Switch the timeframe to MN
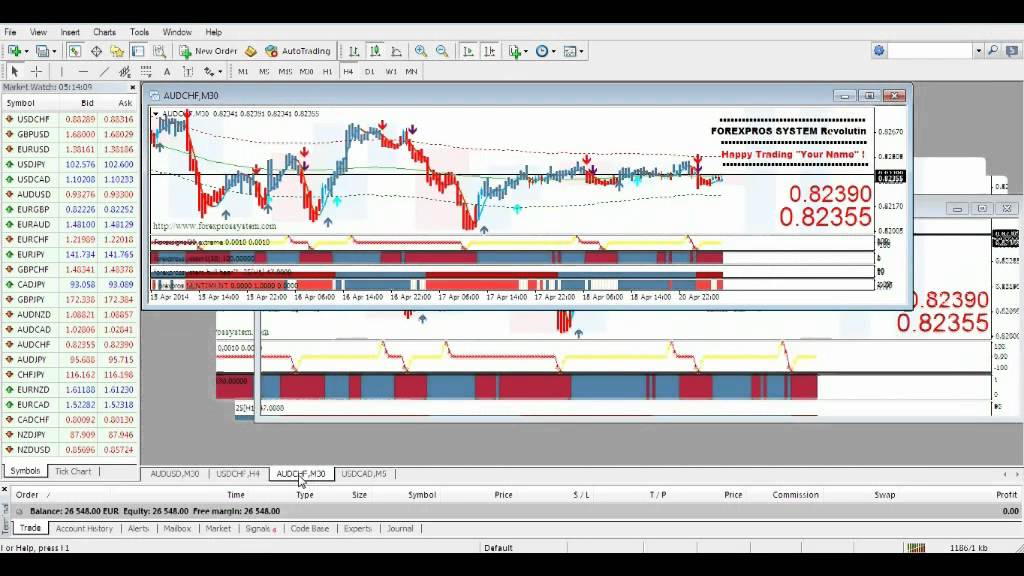The image size is (1024, 576). tap(411, 71)
